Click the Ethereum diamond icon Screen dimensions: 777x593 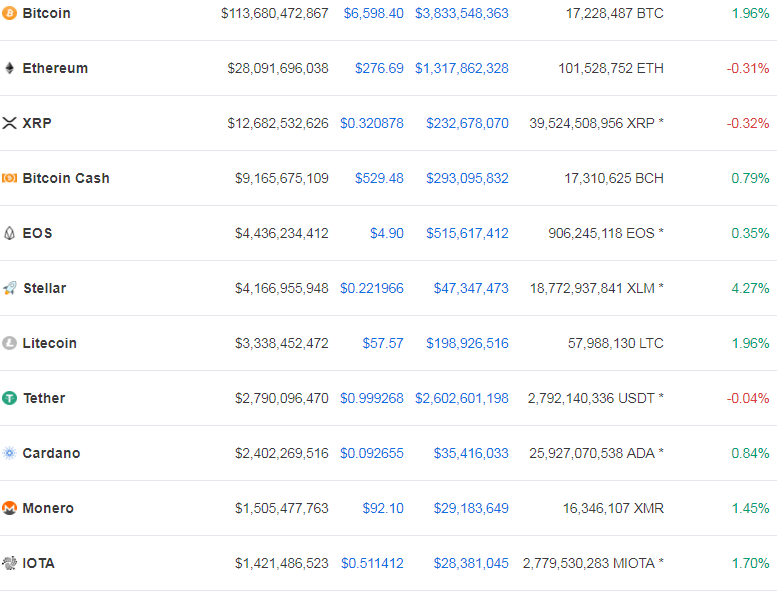(x=9, y=68)
